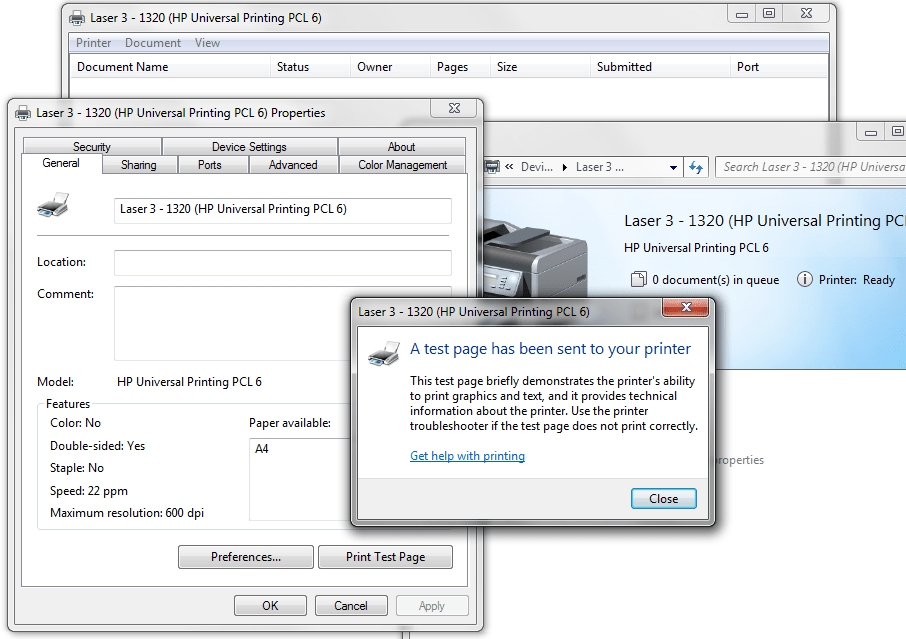Click 'Printer: Ready' status text
Screen dimensions: 906x639
click(857, 280)
